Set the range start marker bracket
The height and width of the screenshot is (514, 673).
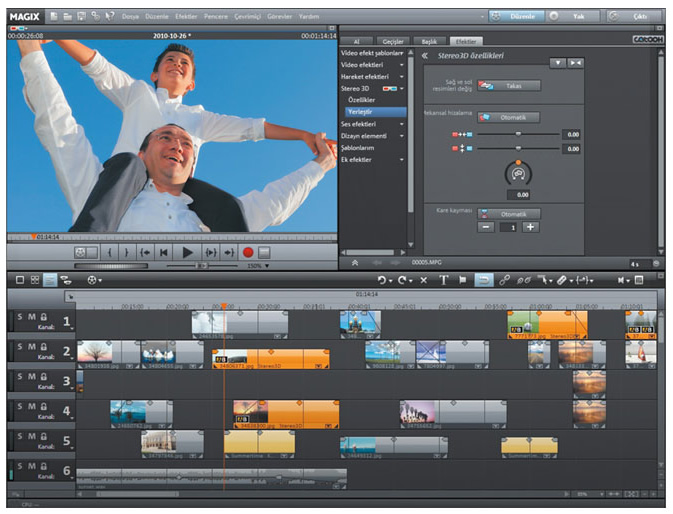coord(110,253)
